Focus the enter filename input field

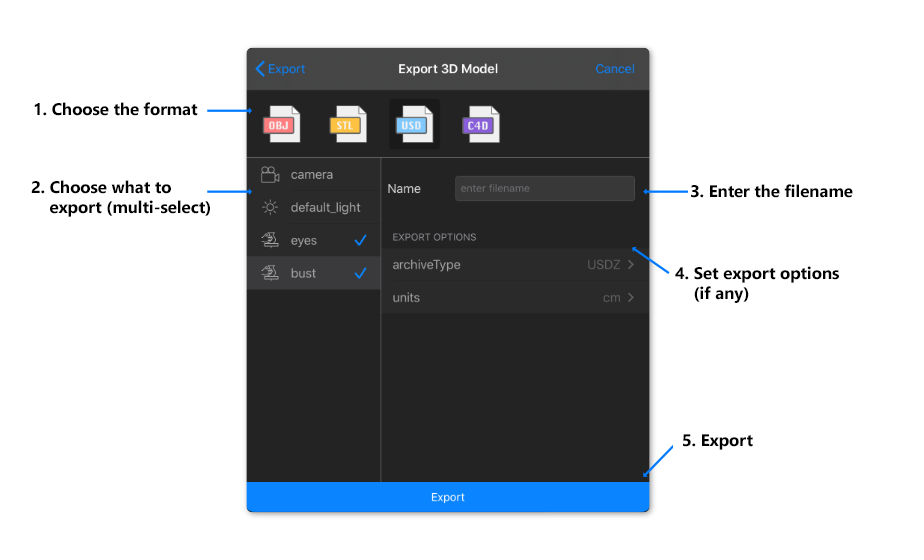click(544, 189)
